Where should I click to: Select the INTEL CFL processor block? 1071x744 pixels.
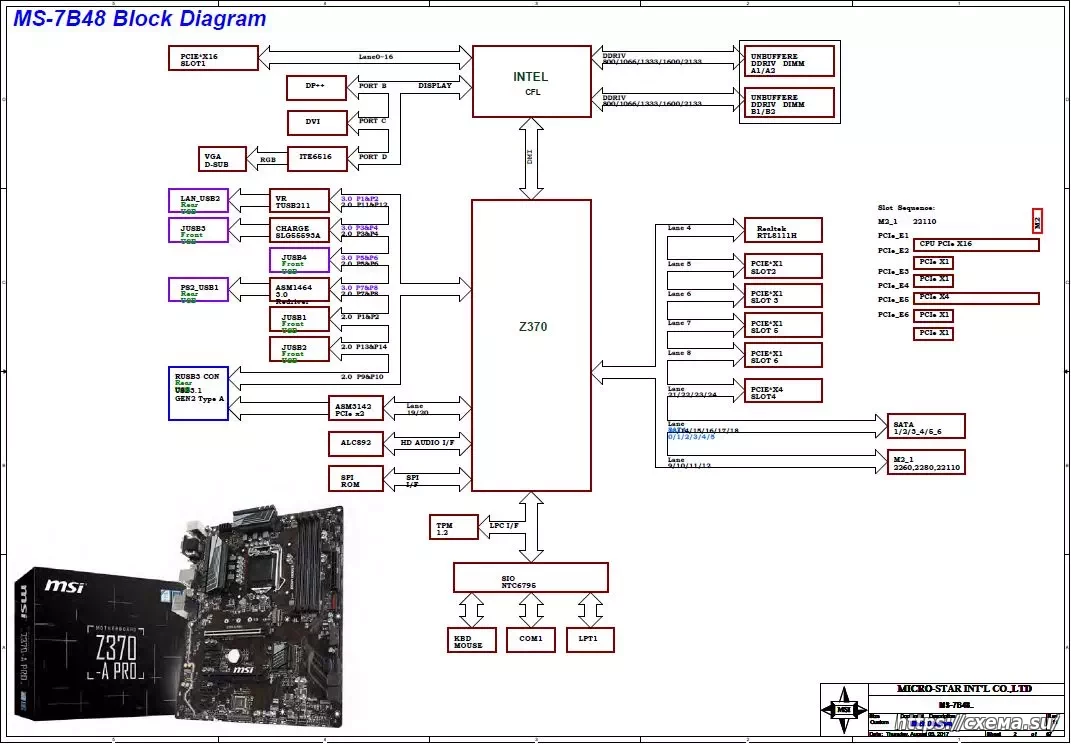(531, 81)
